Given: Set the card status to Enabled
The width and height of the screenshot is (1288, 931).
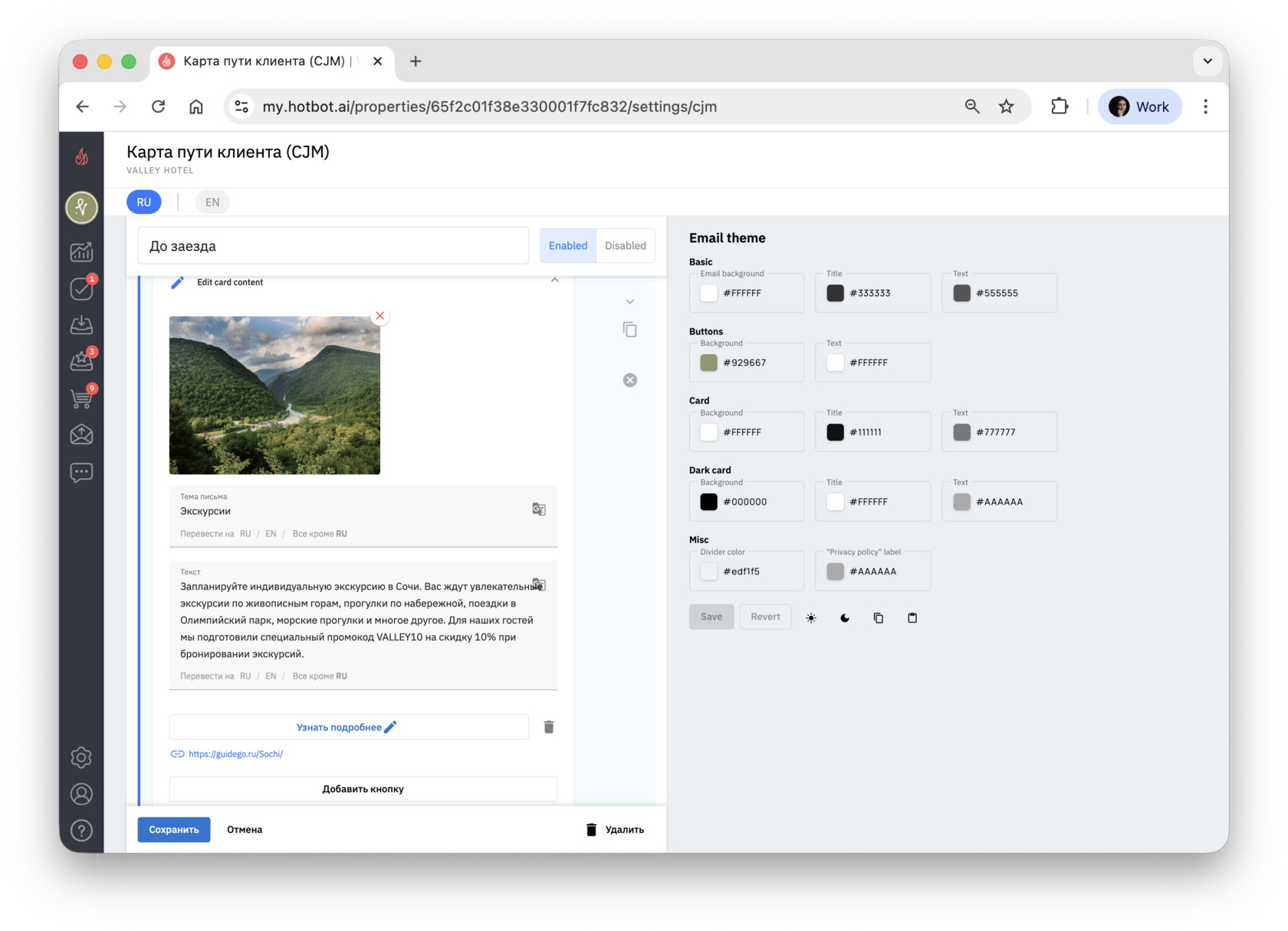Looking at the screenshot, I should pos(568,245).
